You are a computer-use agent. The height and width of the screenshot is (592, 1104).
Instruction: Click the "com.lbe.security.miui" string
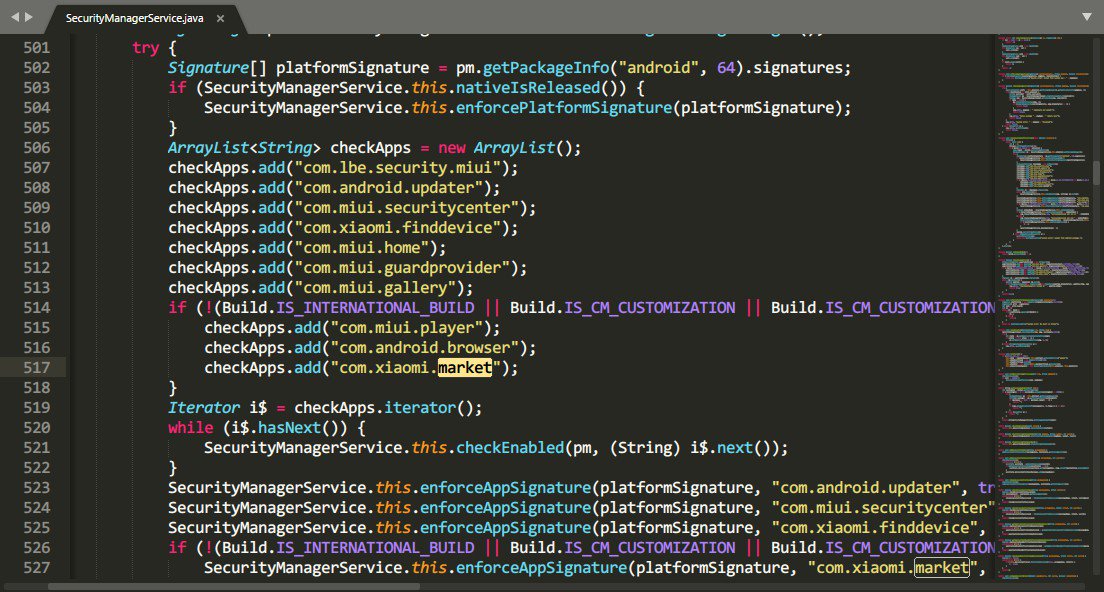(x=397, y=168)
